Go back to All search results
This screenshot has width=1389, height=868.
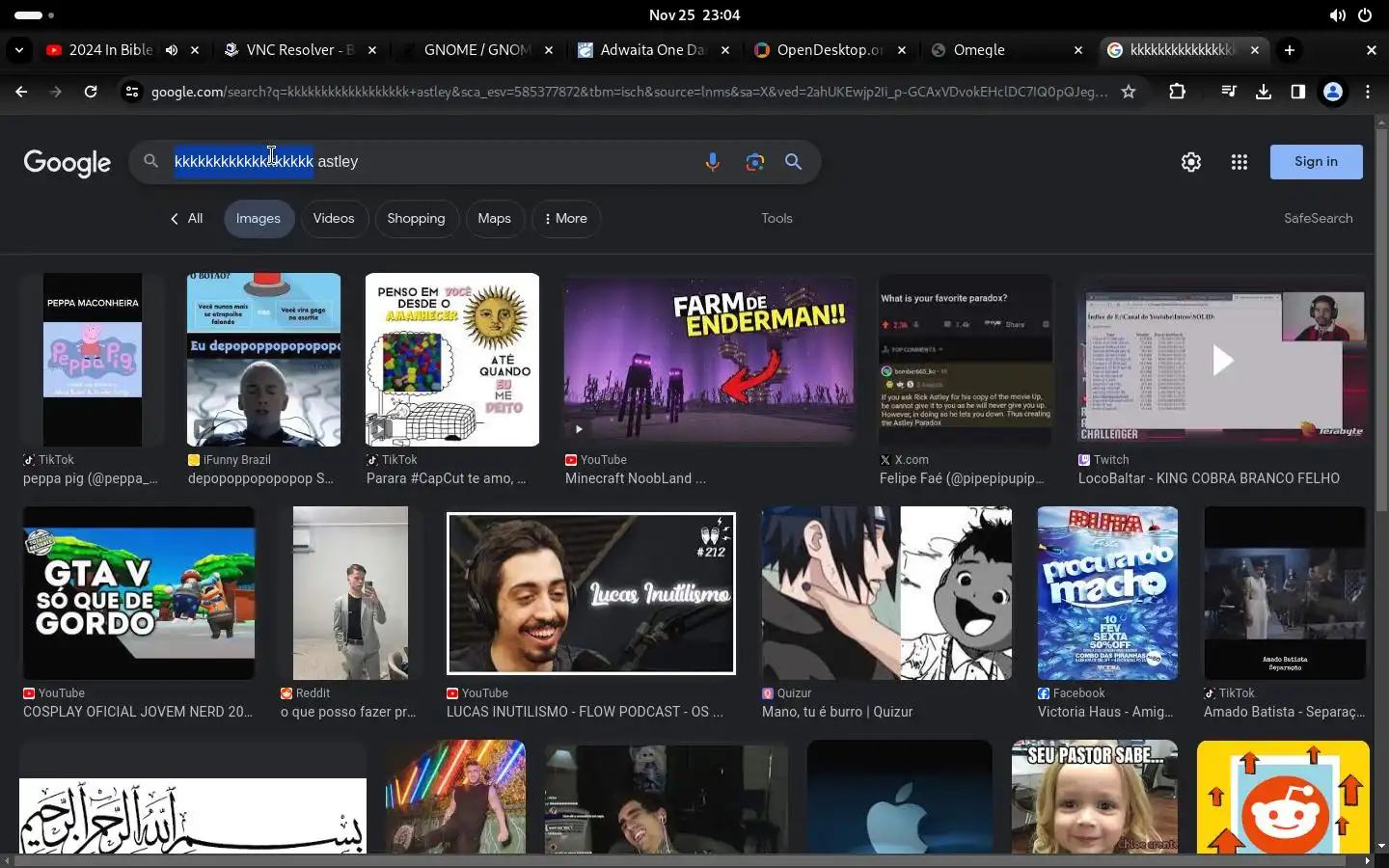click(x=186, y=219)
